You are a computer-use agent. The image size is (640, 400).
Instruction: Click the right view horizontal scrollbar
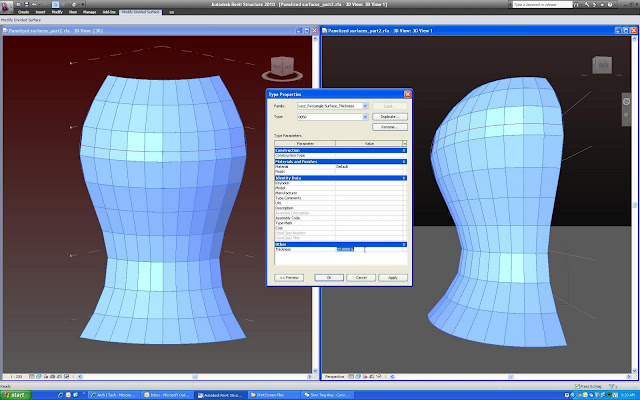(512, 376)
